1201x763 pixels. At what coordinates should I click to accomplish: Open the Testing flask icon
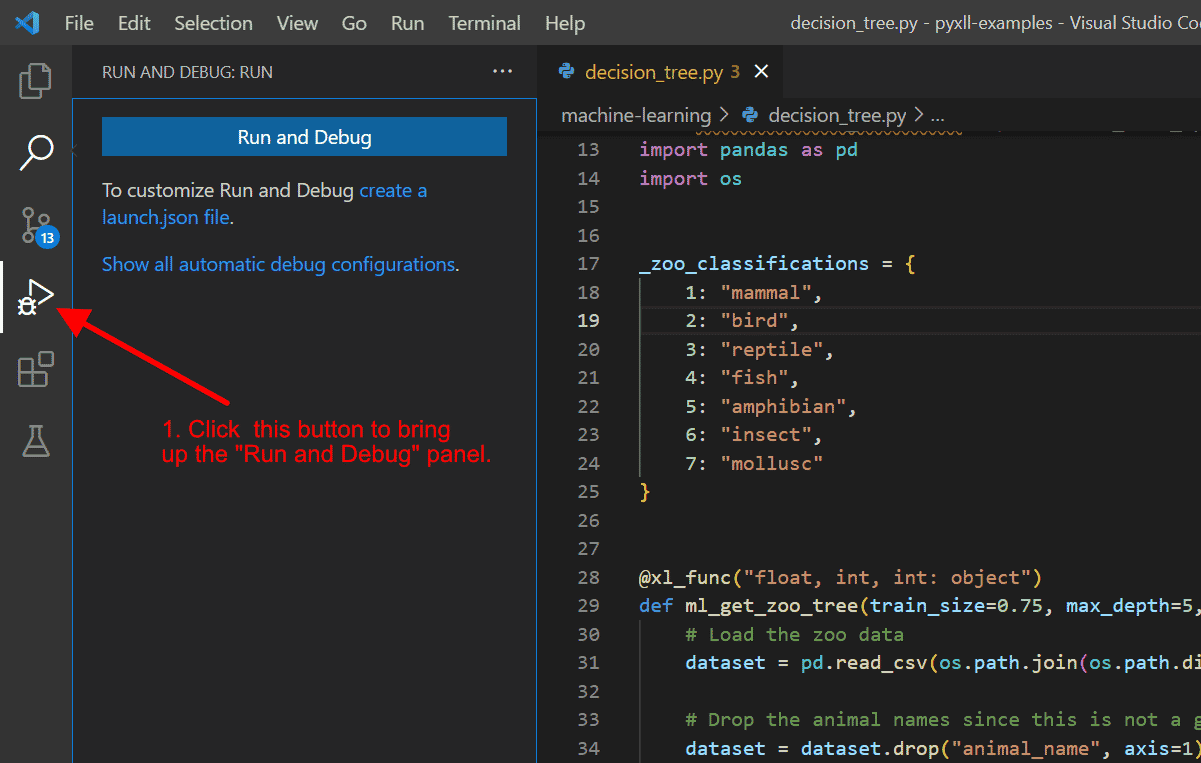click(x=36, y=441)
